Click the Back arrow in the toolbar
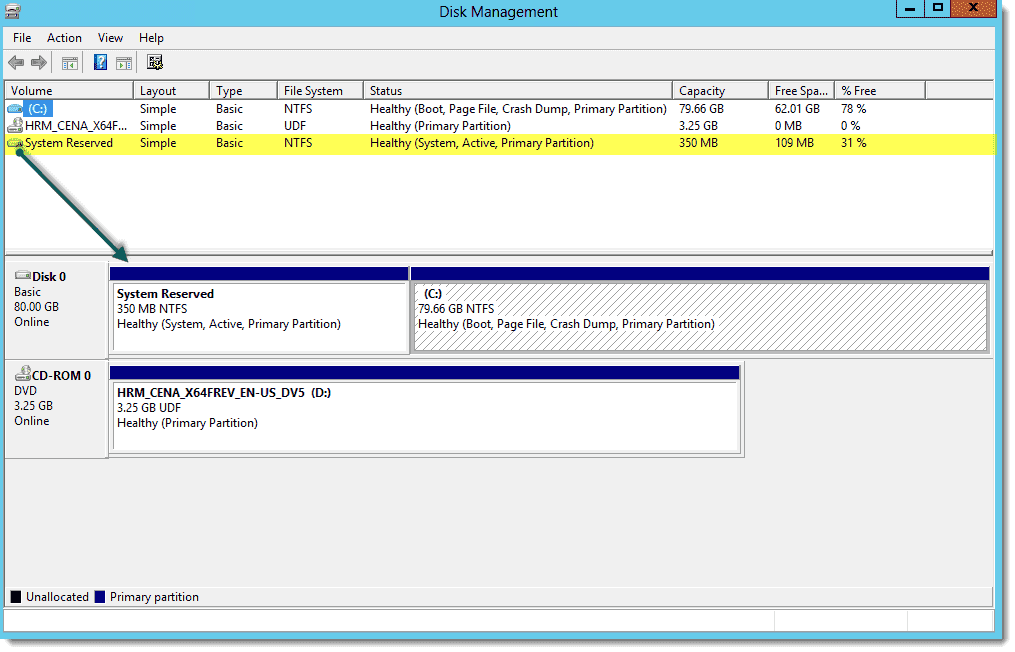Viewport: 1015px width, 652px height. (x=16, y=63)
